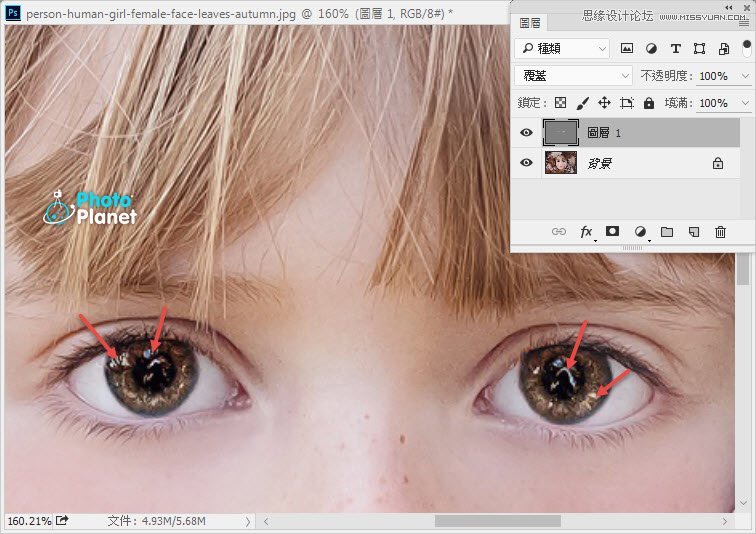This screenshot has height=534, width=756.
Task: Lock artboard nesting icon
Action: point(626,103)
